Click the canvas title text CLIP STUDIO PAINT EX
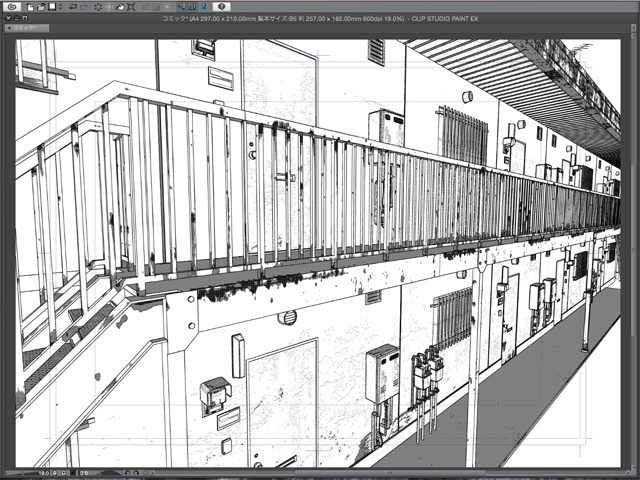 click(445, 19)
